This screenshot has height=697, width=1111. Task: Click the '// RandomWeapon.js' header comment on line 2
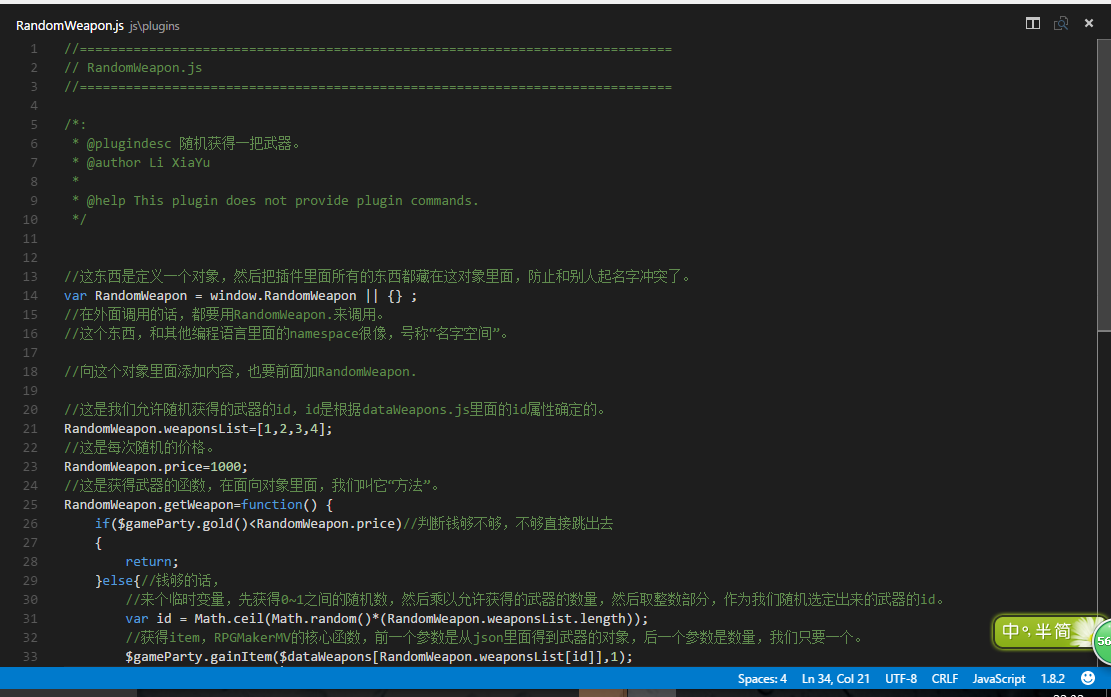point(133,67)
